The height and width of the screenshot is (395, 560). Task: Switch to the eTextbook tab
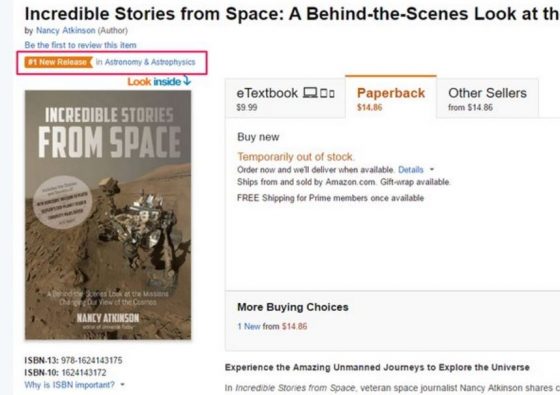(x=285, y=98)
